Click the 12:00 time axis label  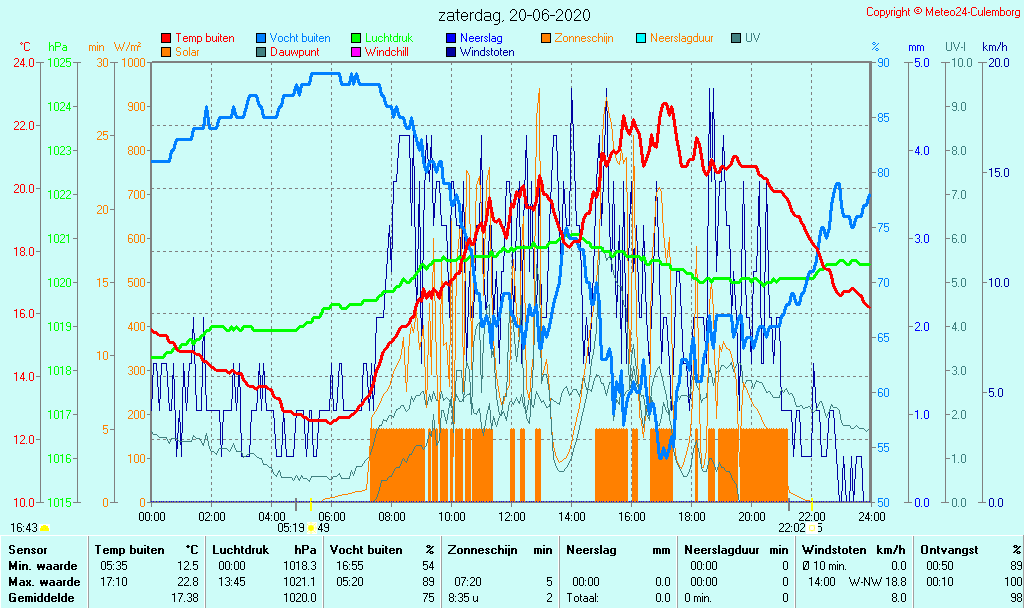512,516
